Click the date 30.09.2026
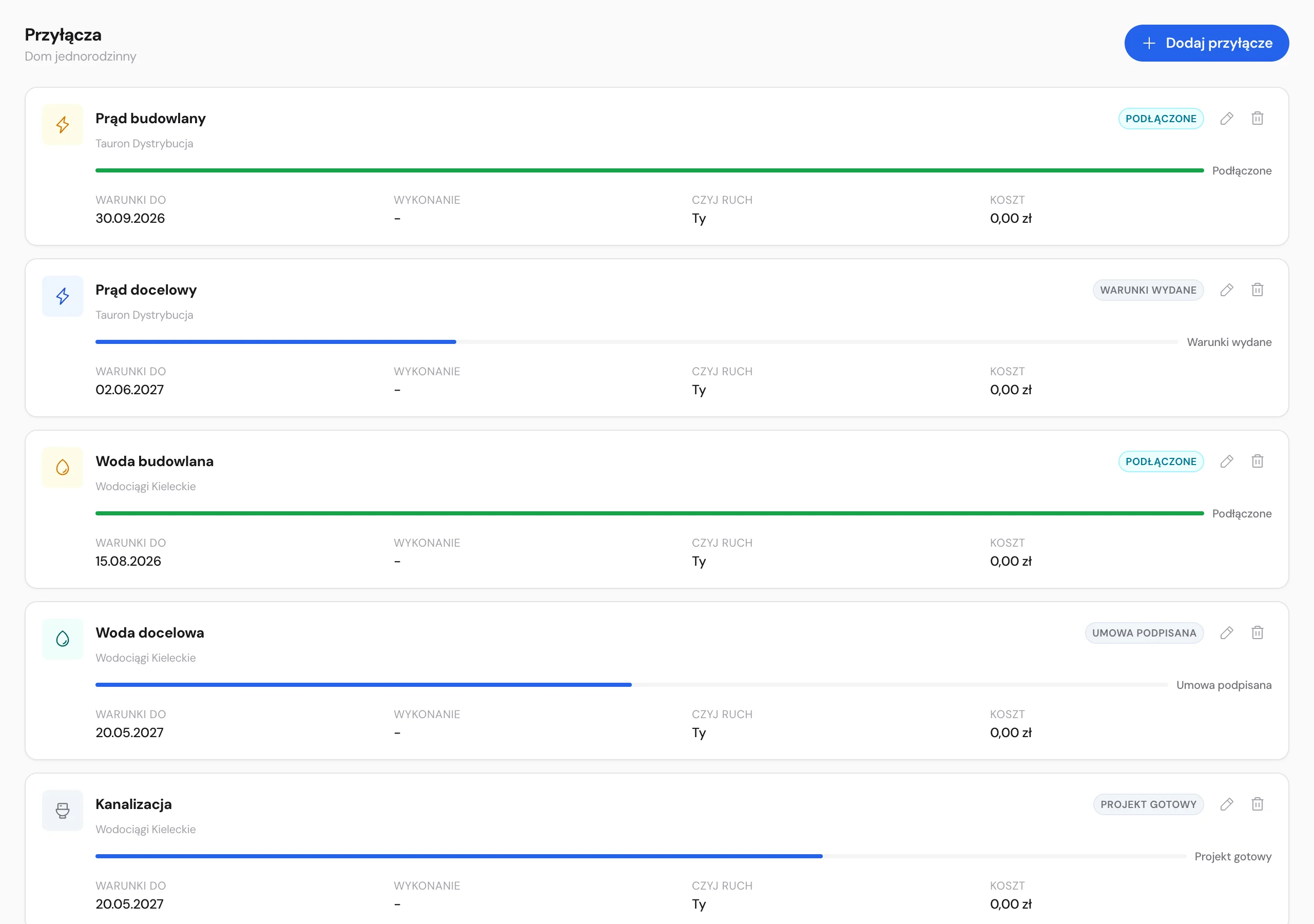This screenshot has width=1314, height=924. [x=130, y=218]
